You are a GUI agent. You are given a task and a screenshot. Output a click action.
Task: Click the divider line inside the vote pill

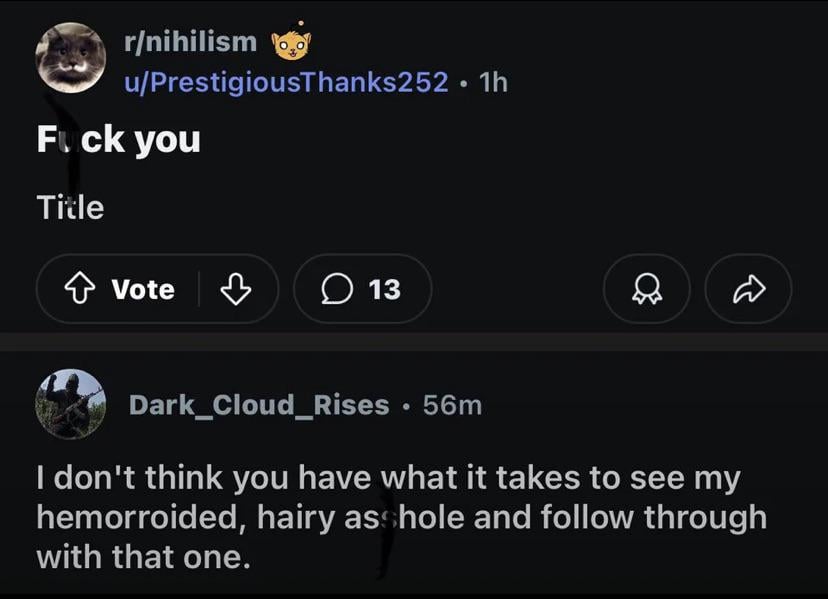click(199, 289)
